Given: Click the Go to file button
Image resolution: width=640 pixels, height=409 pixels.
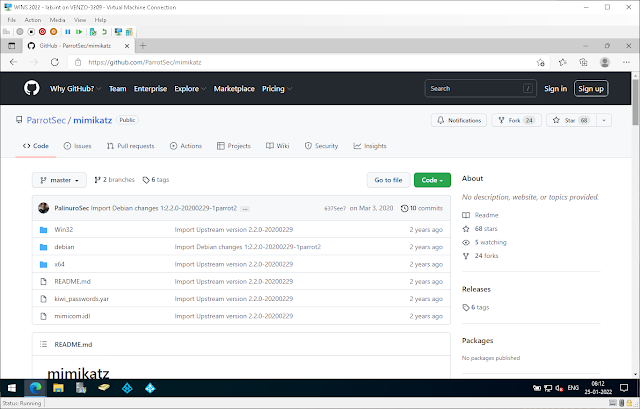Looking at the screenshot, I should coord(388,180).
